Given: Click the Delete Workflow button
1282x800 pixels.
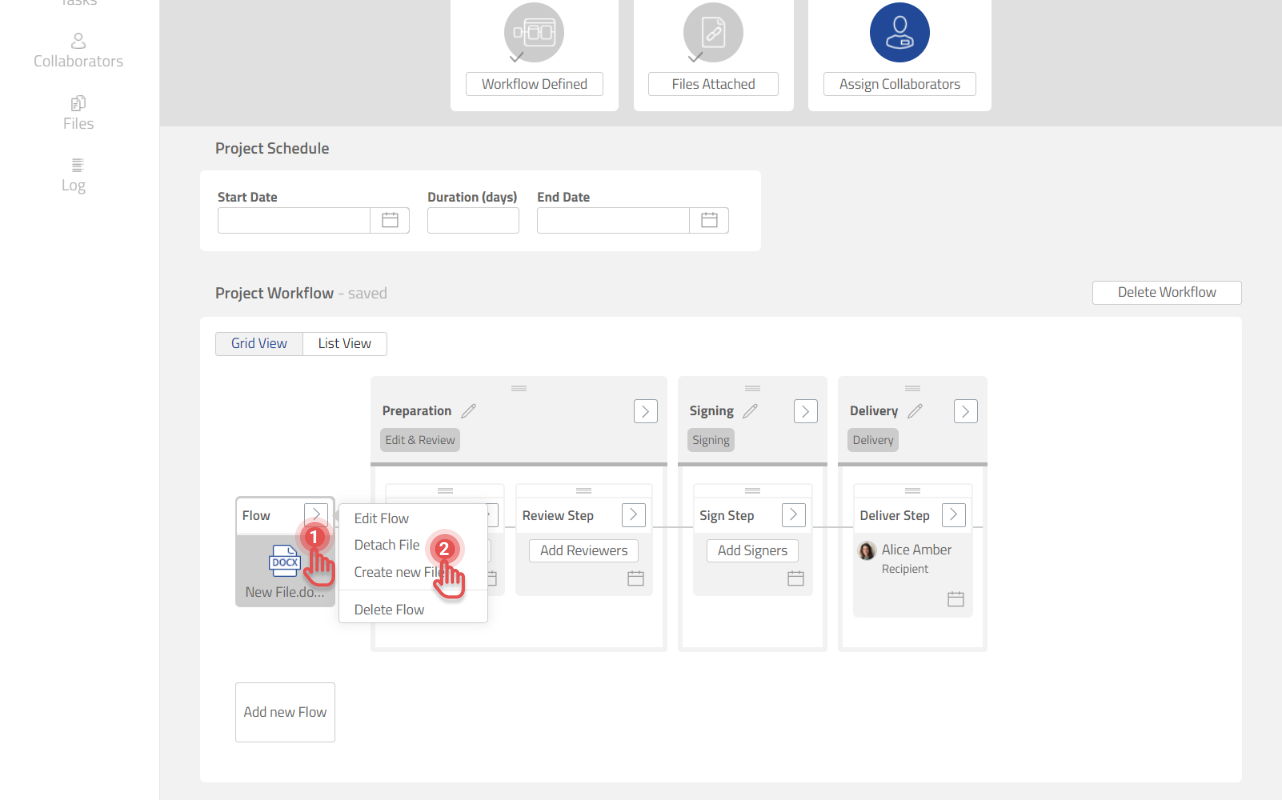Looking at the screenshot, I should tap(1166, 292).
